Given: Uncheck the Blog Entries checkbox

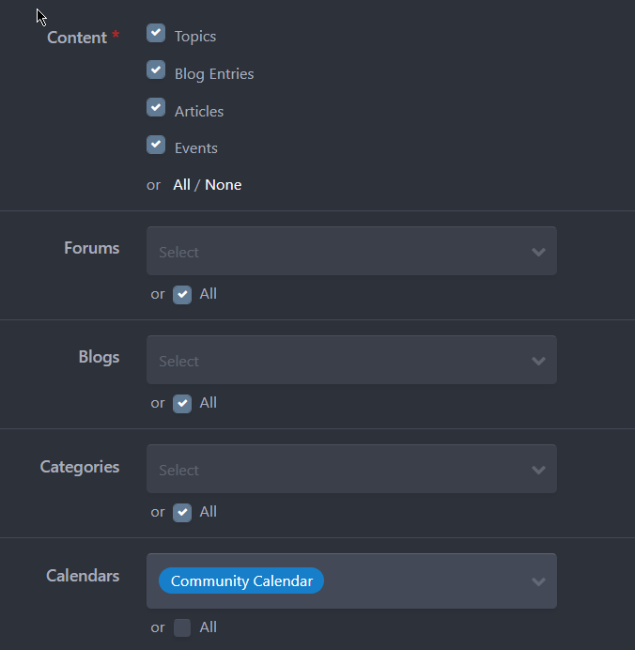Looking at the screenshot, I should click(x=156, y=71).
